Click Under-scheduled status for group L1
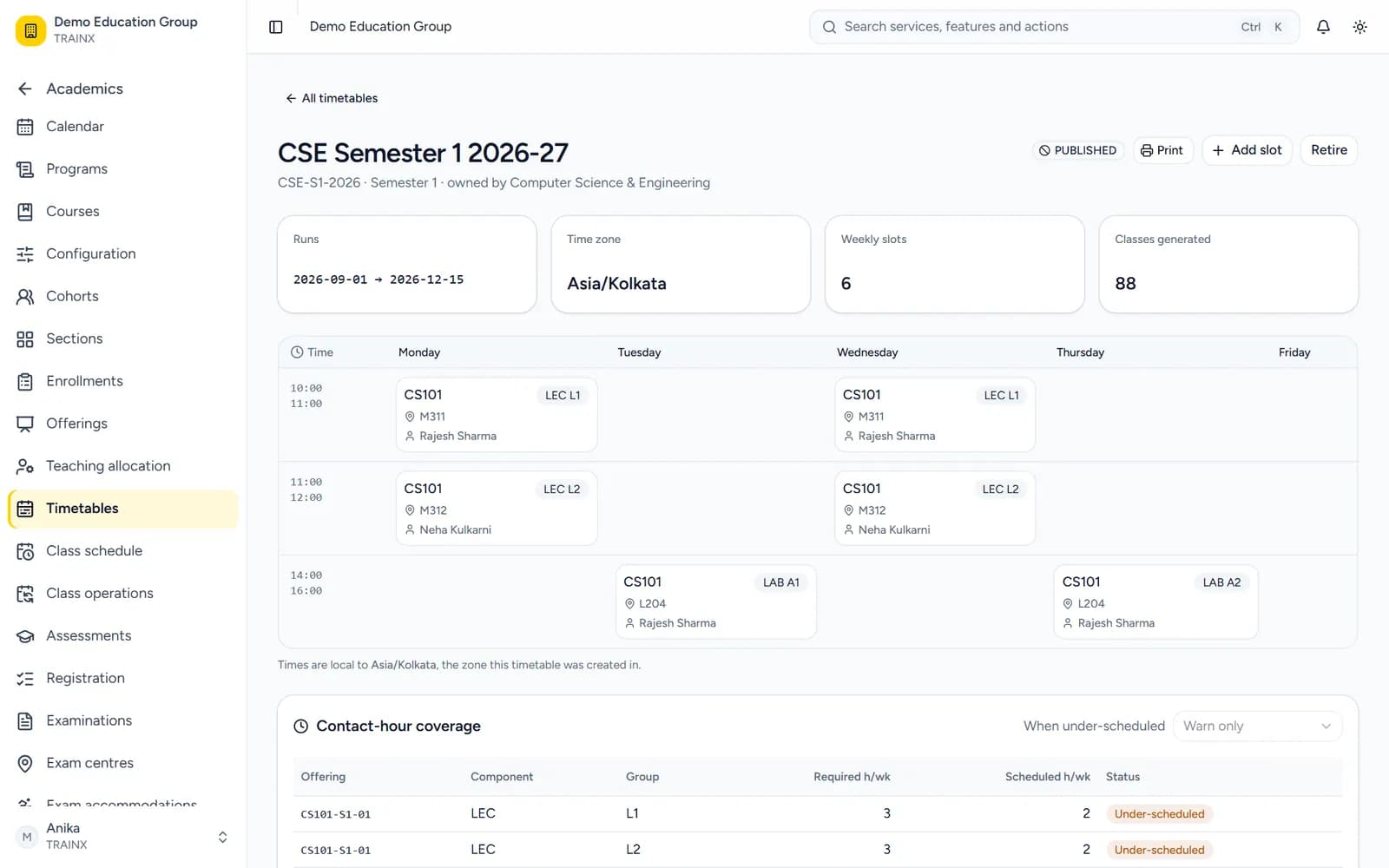This screenshot has height=868, width=1389. pyautogui.click(x=1159, y=814)
